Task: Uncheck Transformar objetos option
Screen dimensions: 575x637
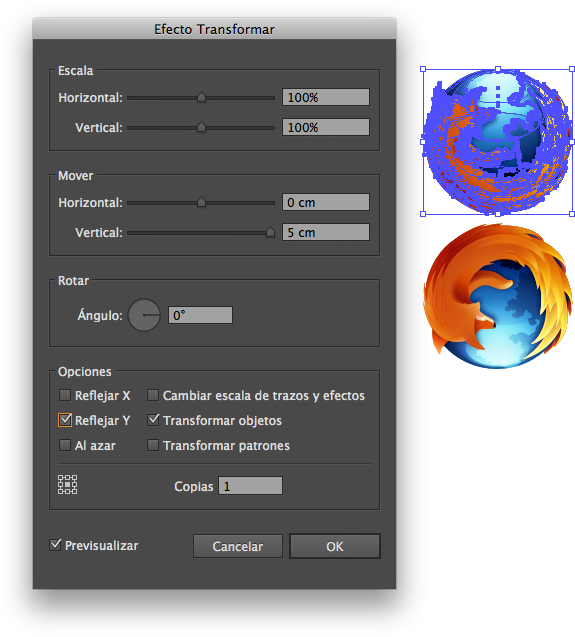Action: point(153,420)
